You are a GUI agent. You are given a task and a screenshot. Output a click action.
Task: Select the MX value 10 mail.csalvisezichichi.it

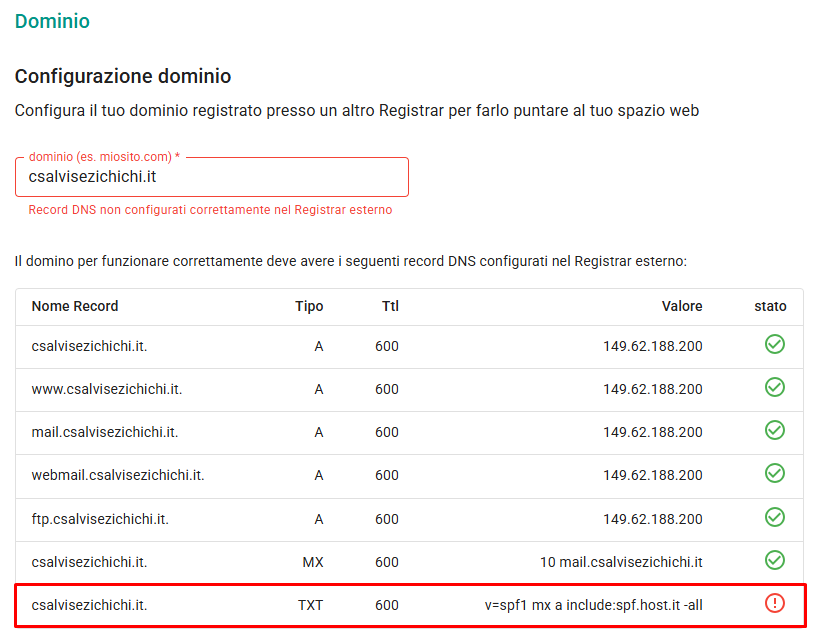tap(621, 562)
